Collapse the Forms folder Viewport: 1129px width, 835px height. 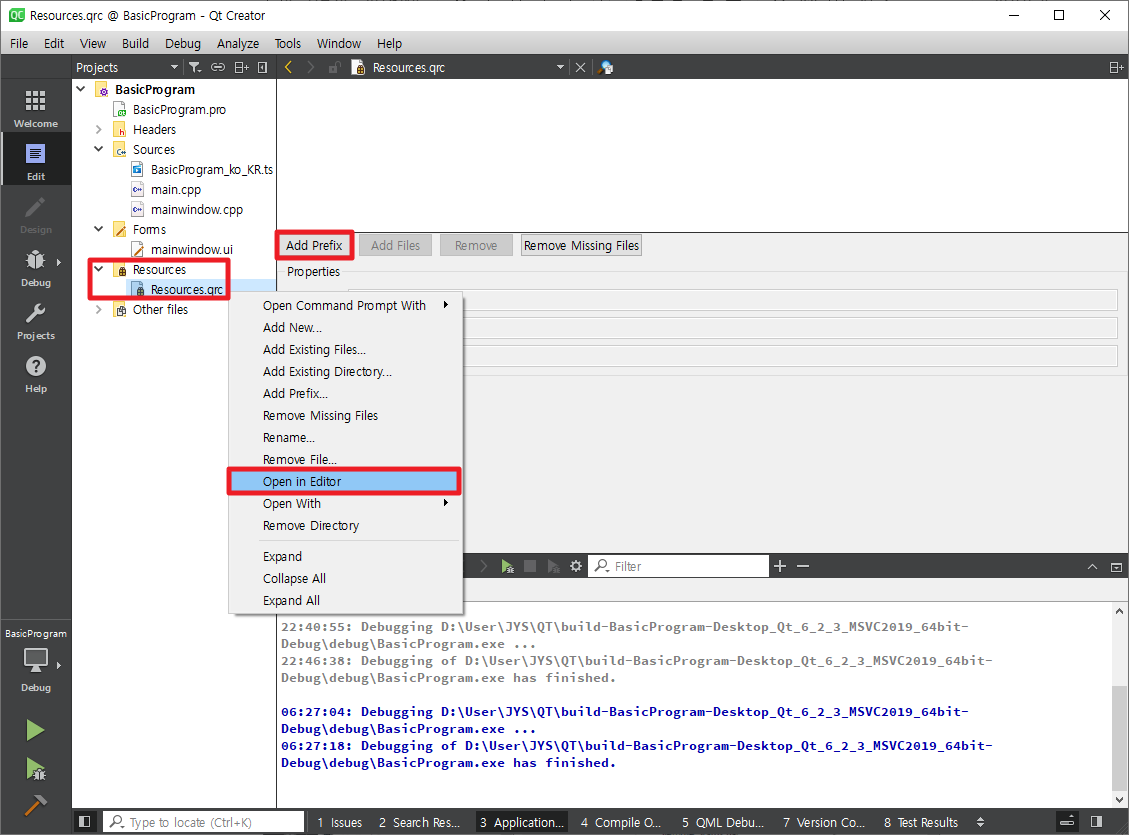(99, 229)
